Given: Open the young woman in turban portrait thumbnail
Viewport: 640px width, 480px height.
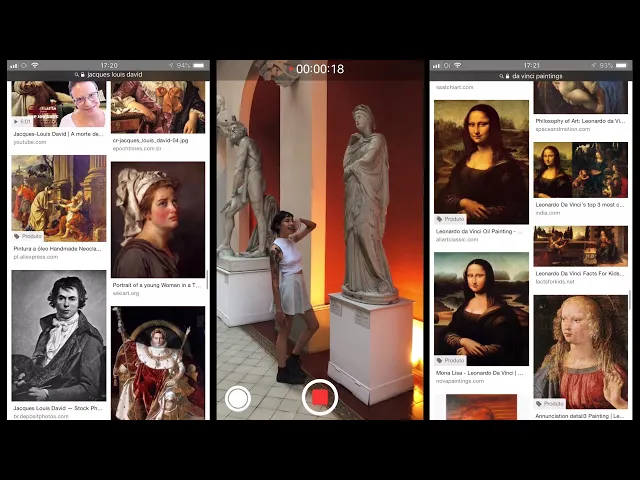Looking at the screenshot, I should click(x=158, y=220).
